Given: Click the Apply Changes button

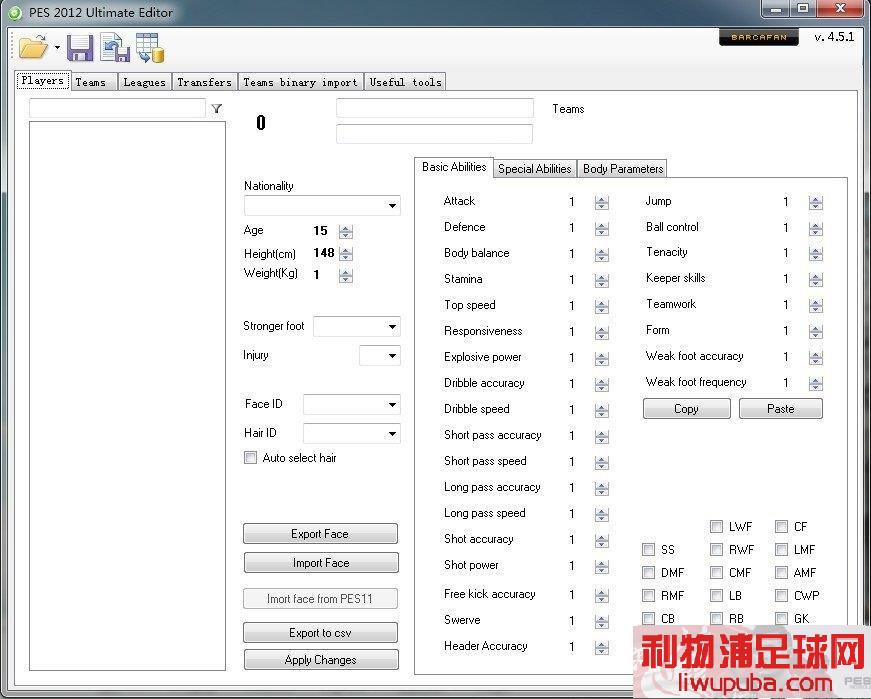Looking at the screenshot, I should pos(321,660).
